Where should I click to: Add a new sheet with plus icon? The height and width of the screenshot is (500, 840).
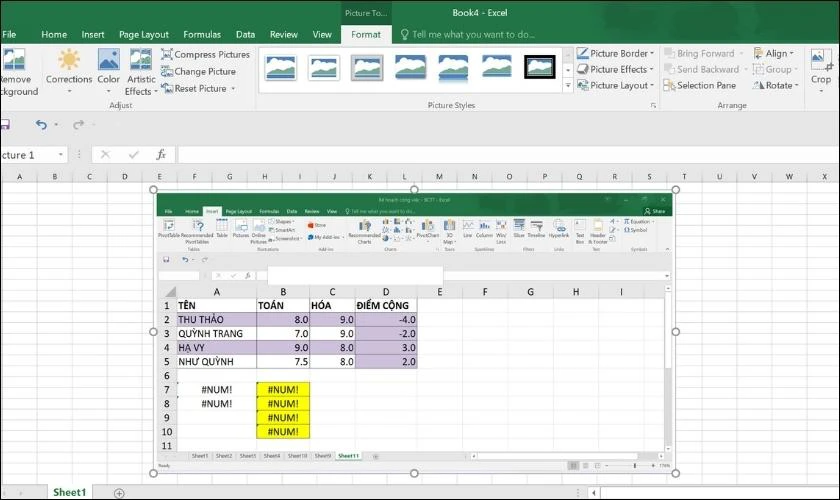point(119,493)
